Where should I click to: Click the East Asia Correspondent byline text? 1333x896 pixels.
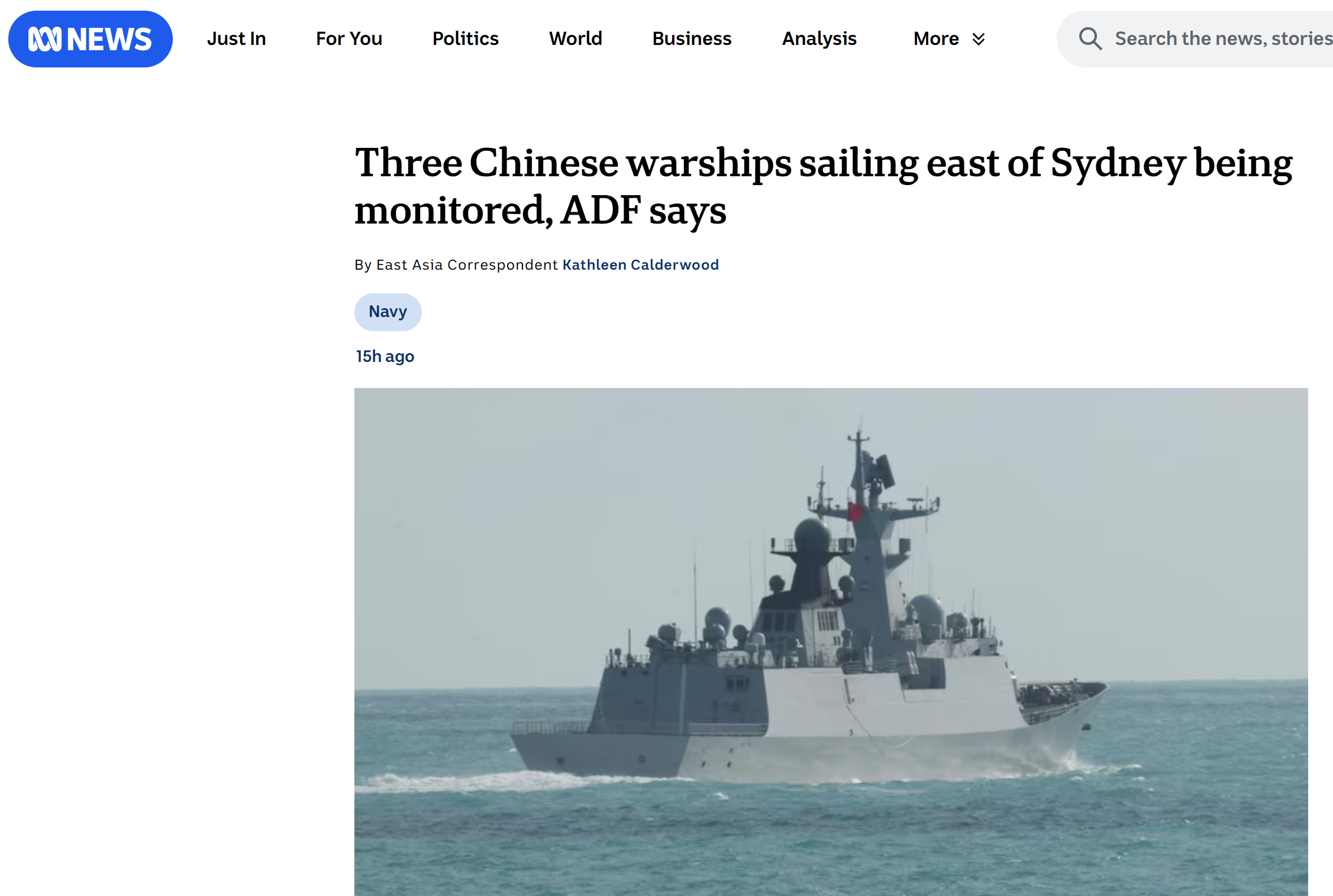point(467,264)
